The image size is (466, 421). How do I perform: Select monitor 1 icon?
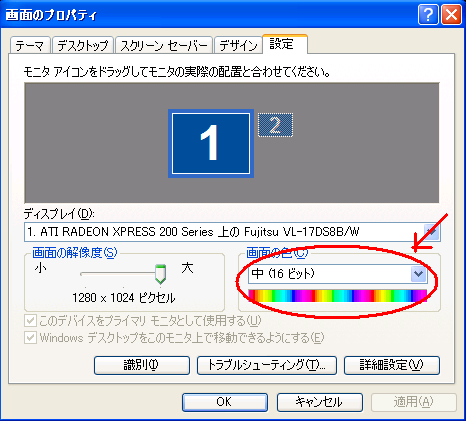point(211,143)
